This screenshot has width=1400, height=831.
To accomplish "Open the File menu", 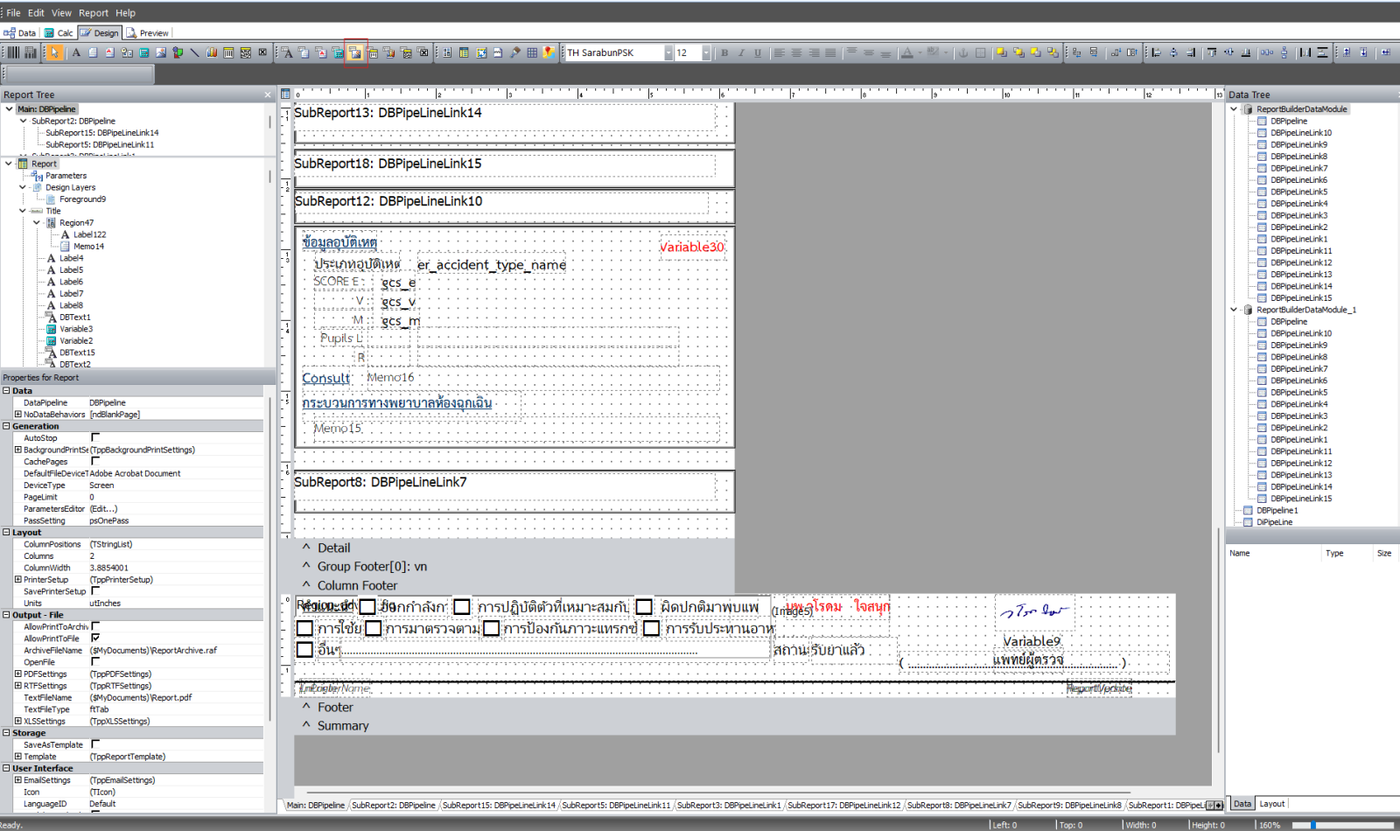I will [14, 13].
